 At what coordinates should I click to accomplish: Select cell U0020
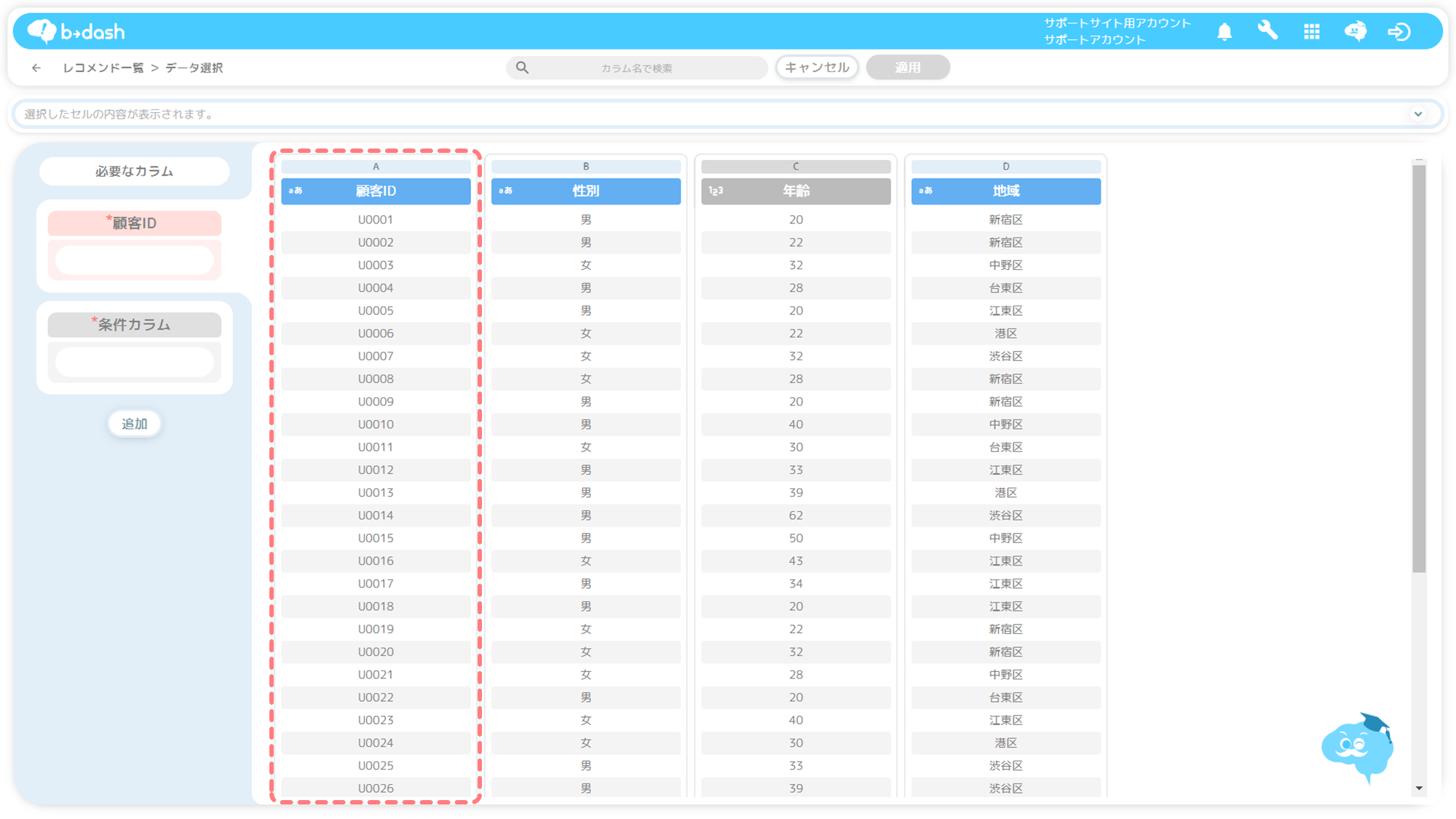[376, 652]
